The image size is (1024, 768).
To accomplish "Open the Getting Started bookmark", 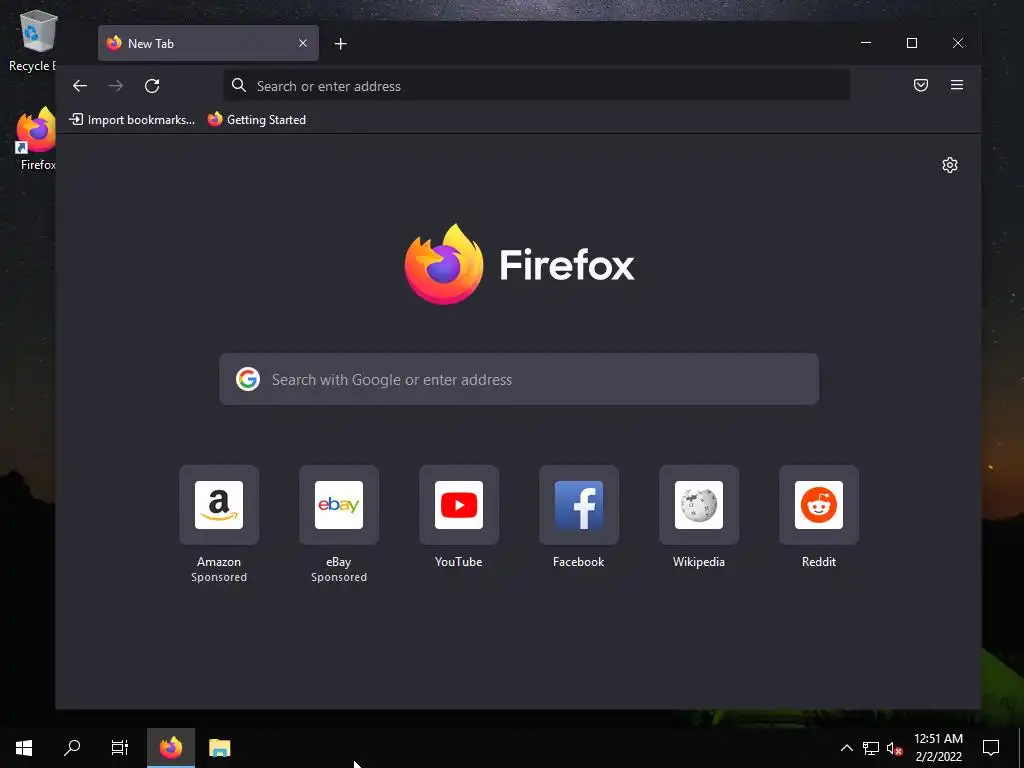I will (257, 120).
